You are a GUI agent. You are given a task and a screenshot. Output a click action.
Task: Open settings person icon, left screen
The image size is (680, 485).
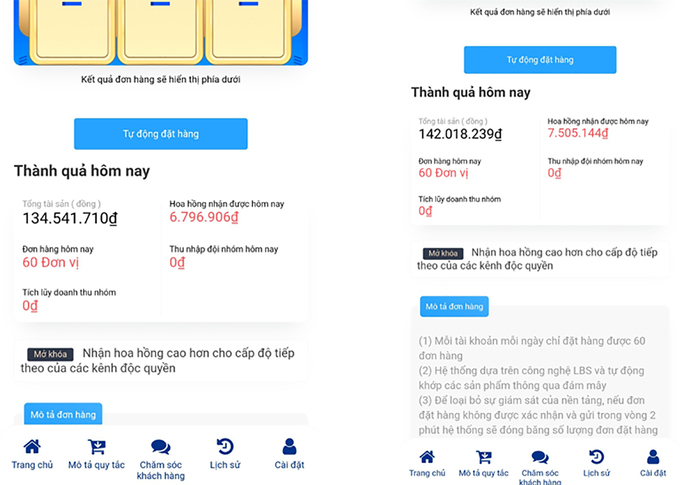tap(289, 446)
